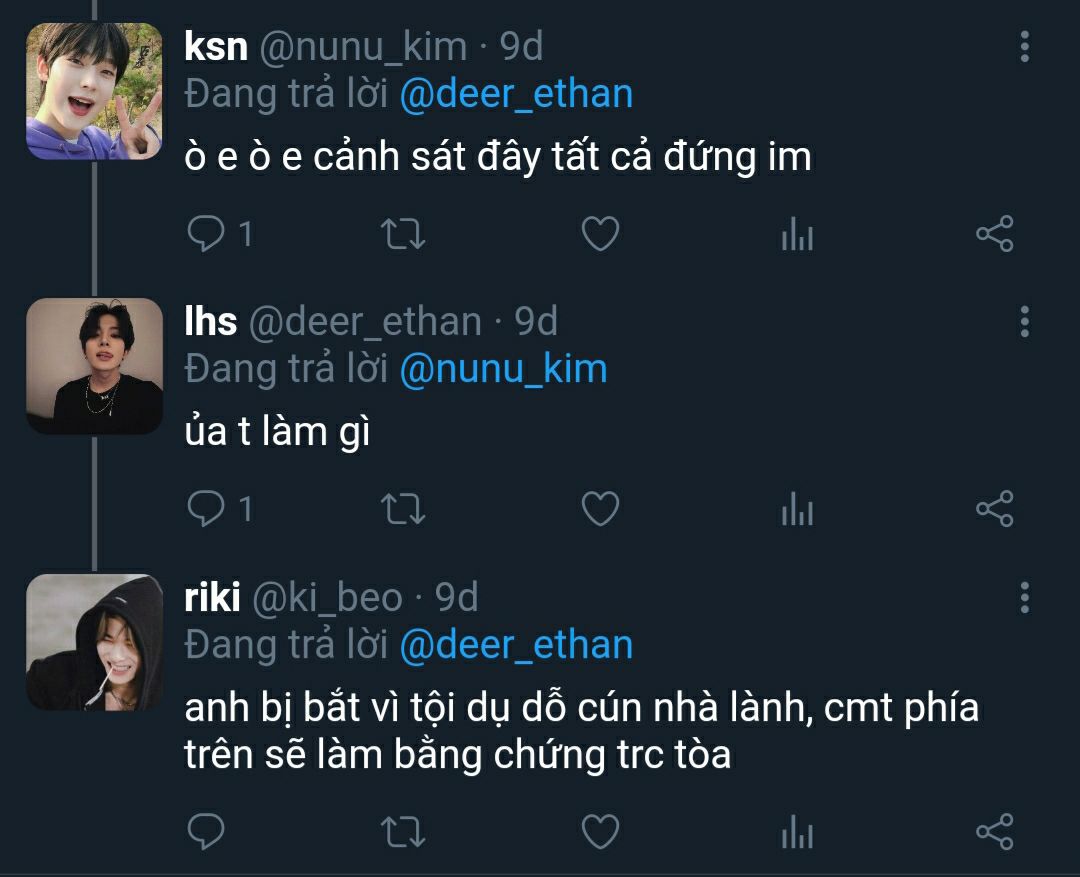Open @nunu_kim mention in lhs's reply
This screenshot has width=1080, height=877.
click(x=503, y=369)
